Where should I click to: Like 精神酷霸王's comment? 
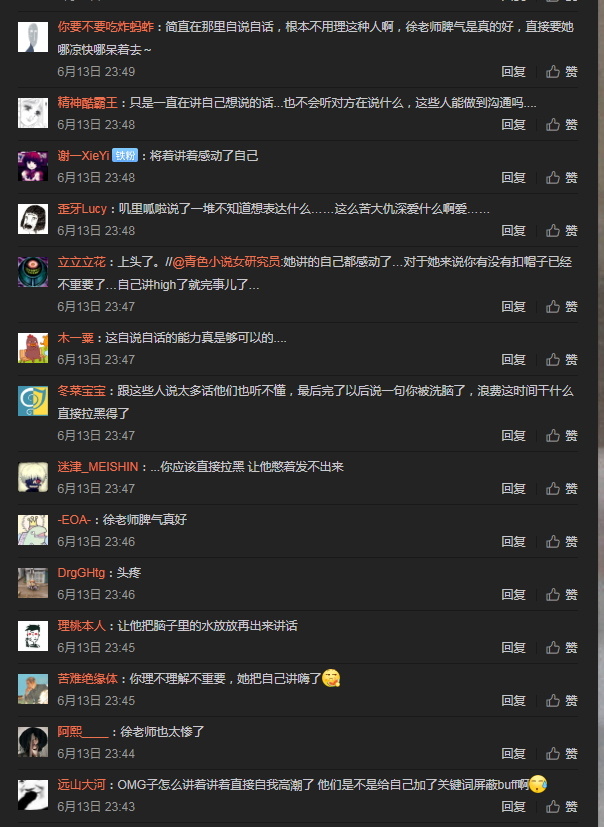pyautogui.click(x=561, y=124)
